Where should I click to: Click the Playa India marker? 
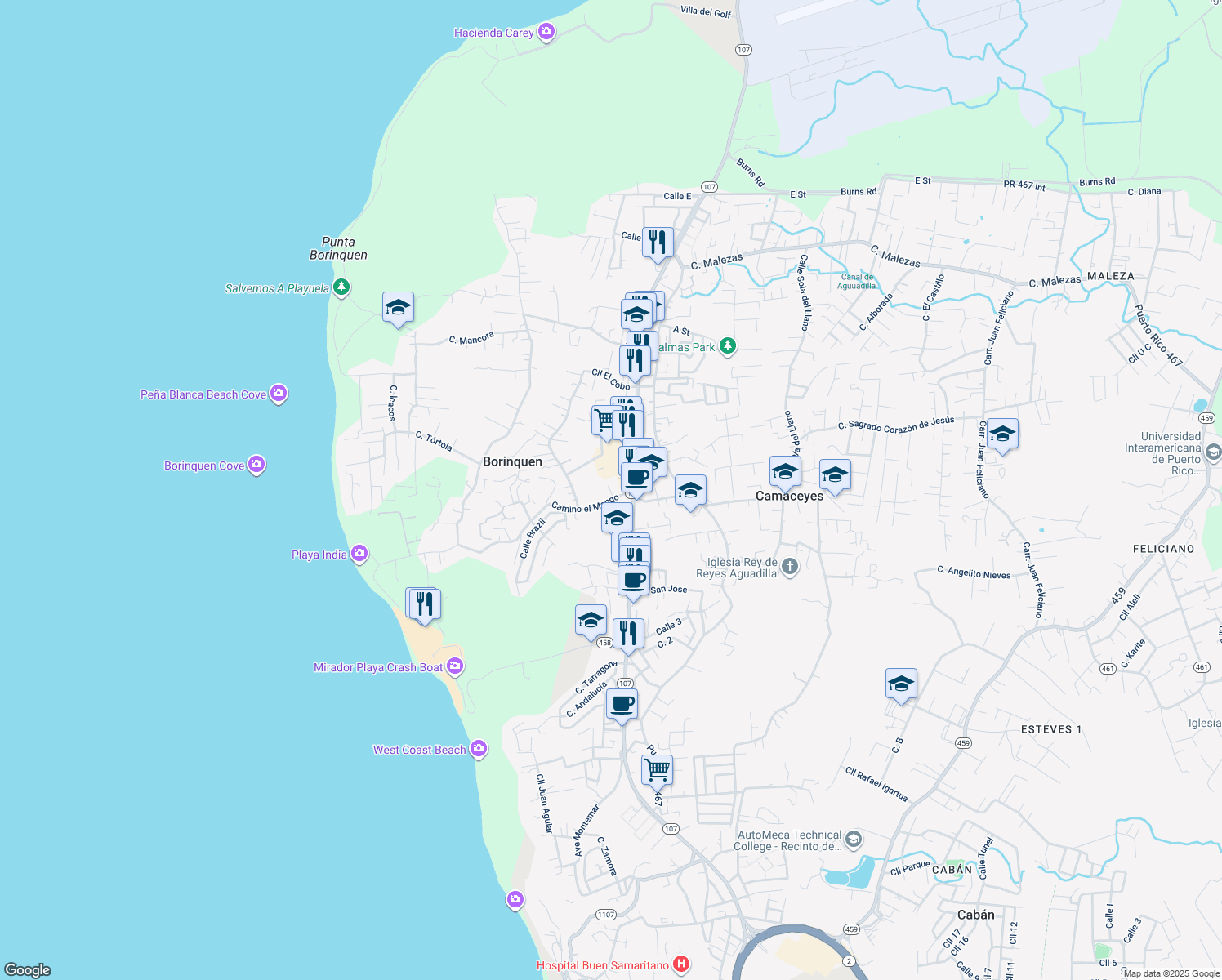pyautogui.click(x=359, y=553)
